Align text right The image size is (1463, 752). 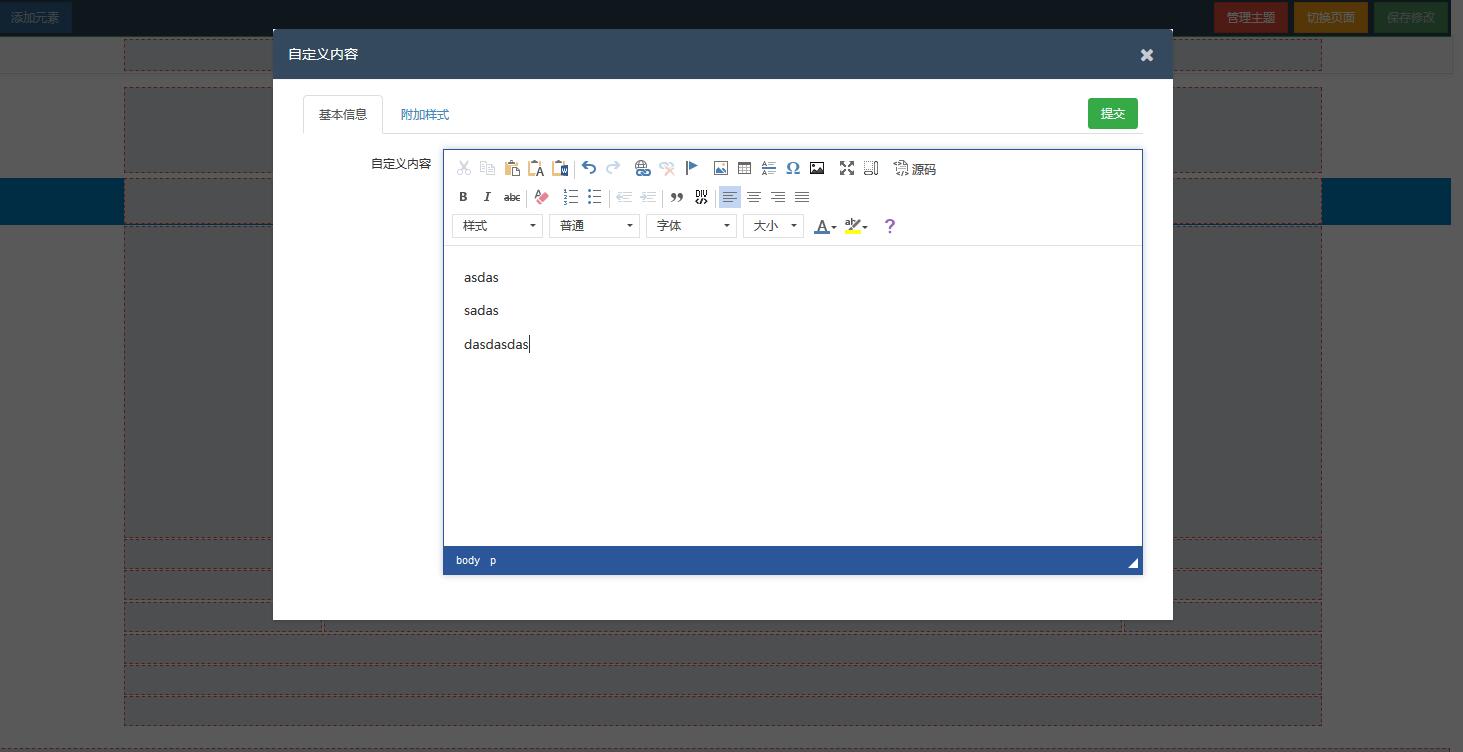pos(778,197)
